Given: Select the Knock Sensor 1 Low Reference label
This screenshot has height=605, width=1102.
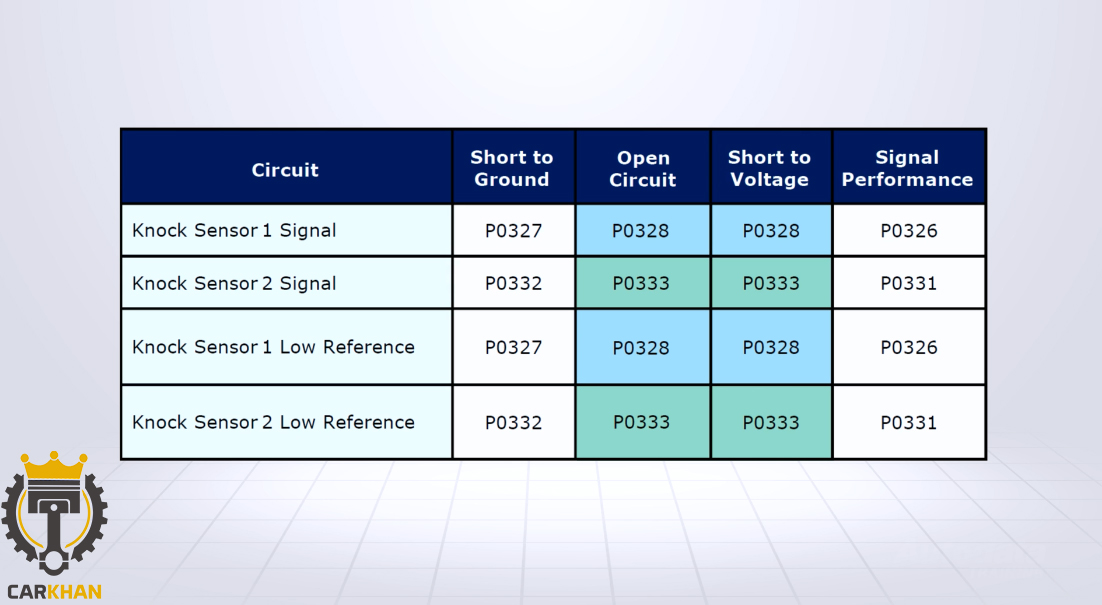Looking at the screenshot, I should pos(273,347).
